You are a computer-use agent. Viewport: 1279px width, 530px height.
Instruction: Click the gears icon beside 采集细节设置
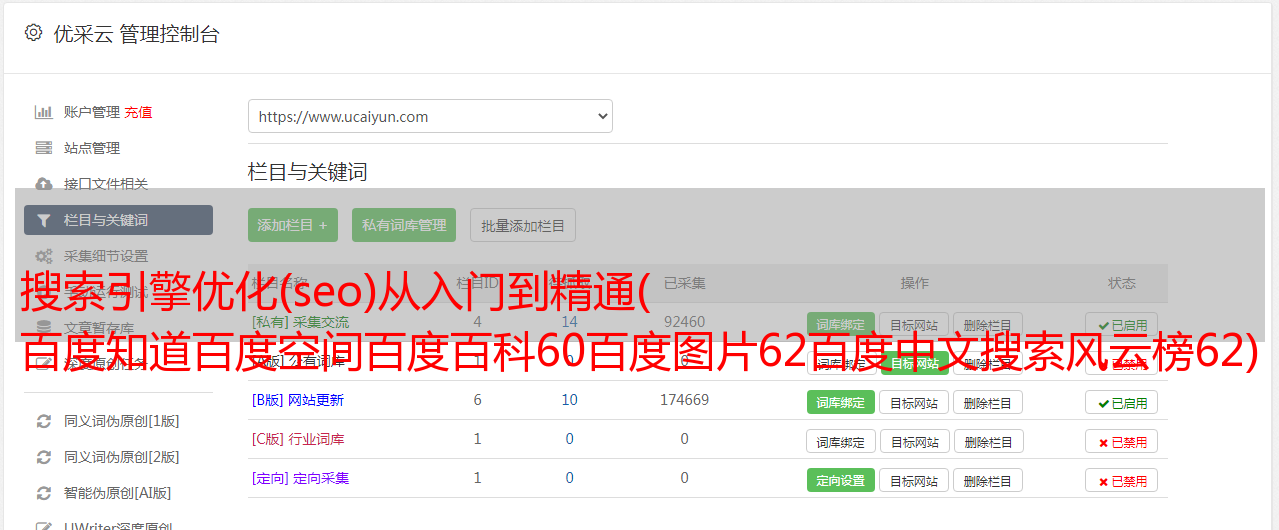click(43, 256)
